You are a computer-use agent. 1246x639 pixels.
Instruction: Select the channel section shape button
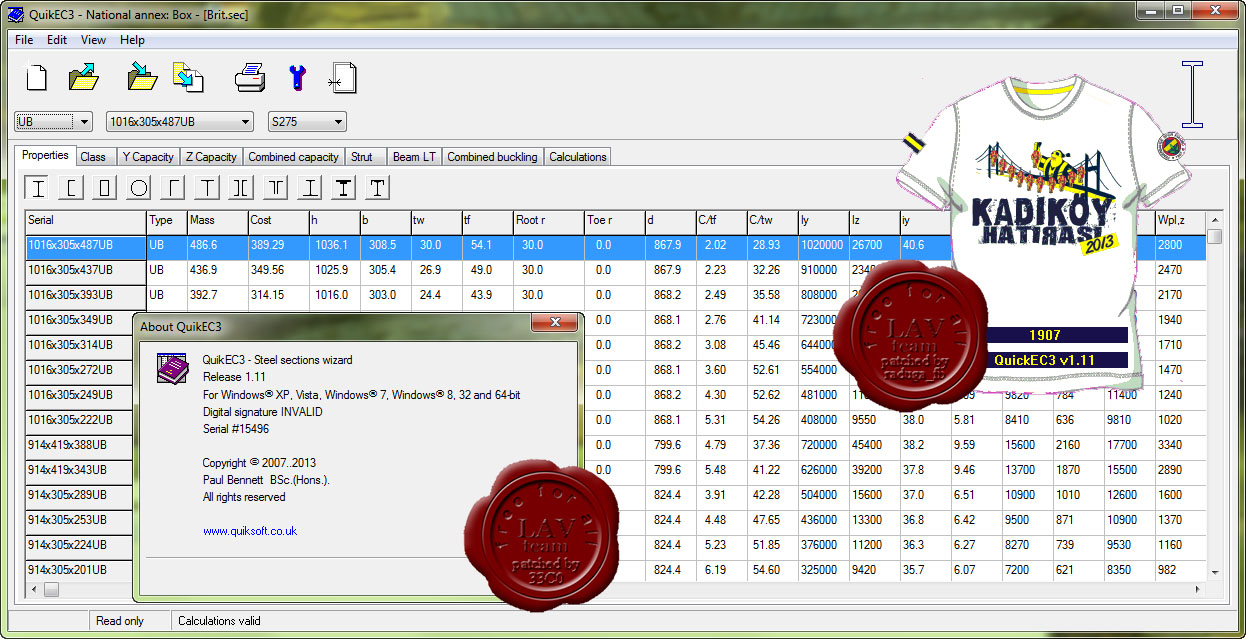click(72, 187)
